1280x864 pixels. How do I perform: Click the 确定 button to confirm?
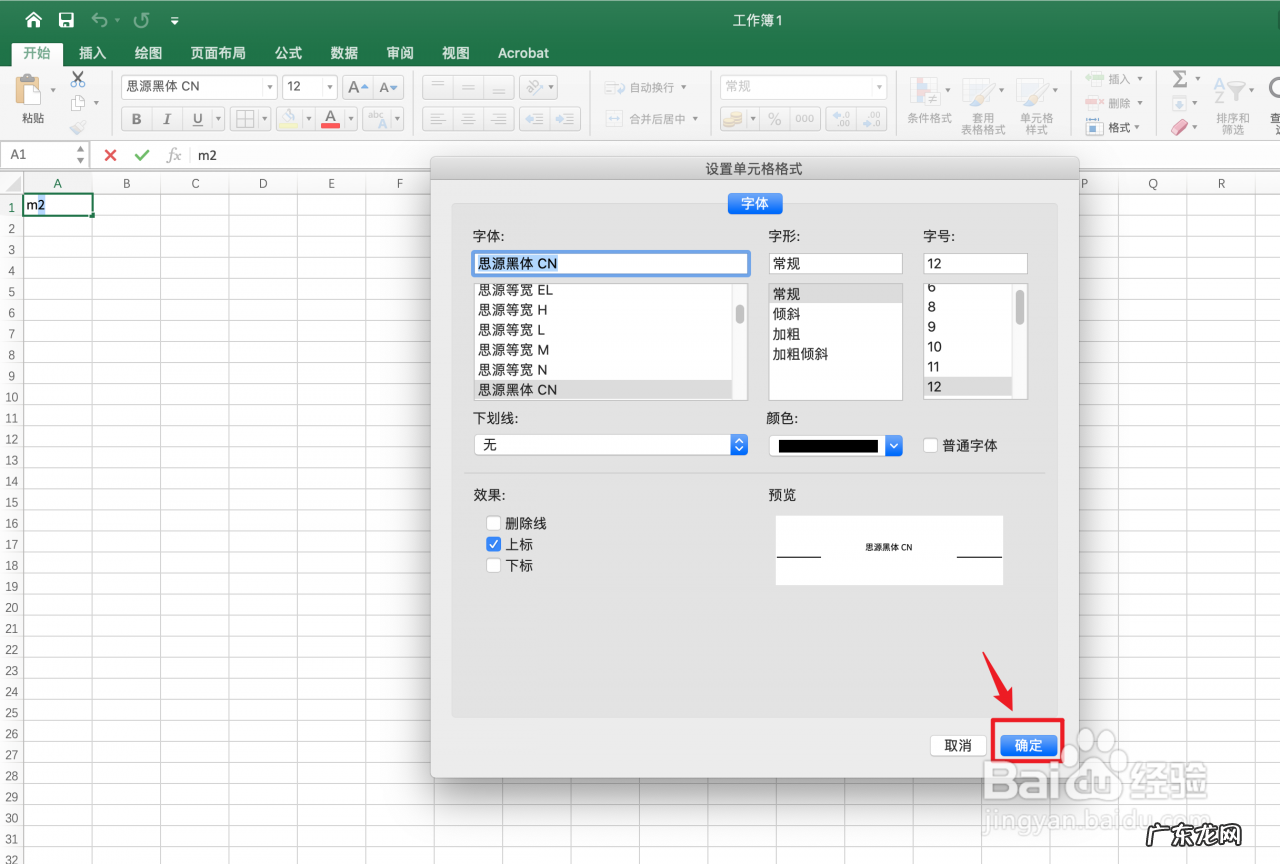[x=1028, y=744]
